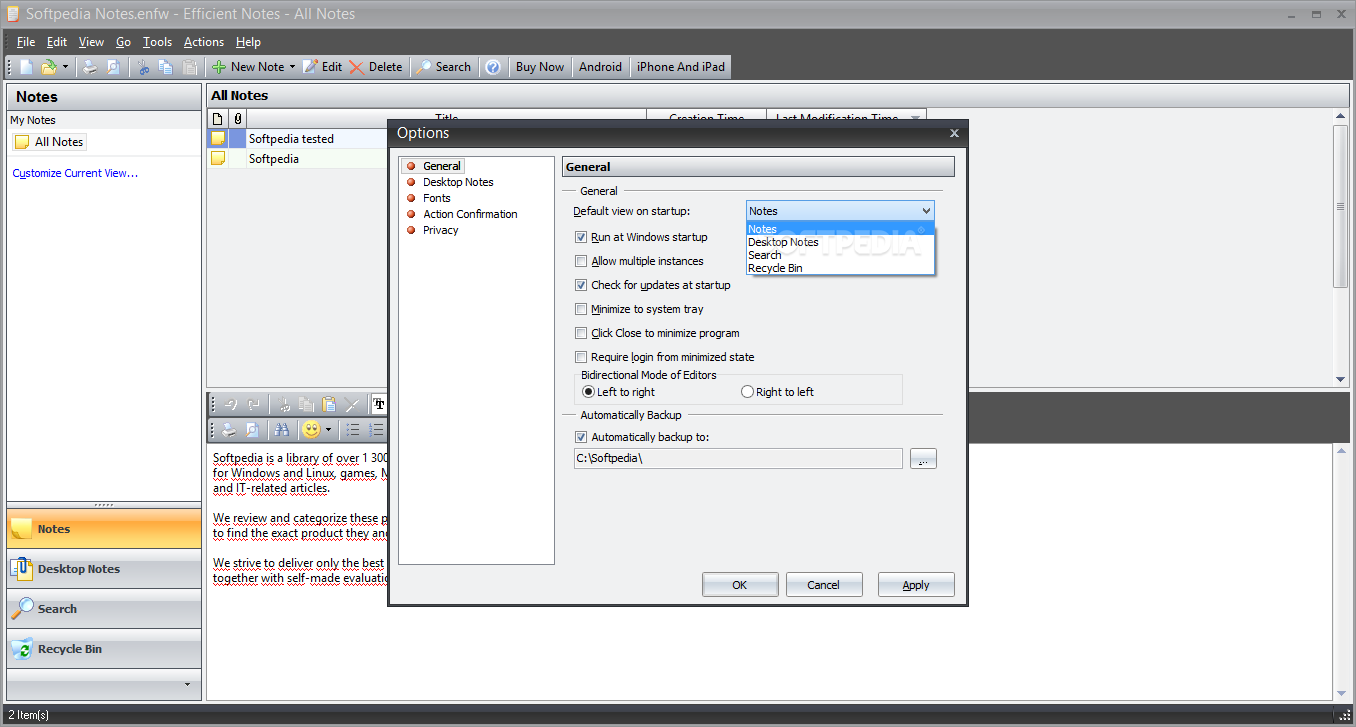Open the Recycle Bin navigation pane

pyautogui.click(x=104, y=649)
